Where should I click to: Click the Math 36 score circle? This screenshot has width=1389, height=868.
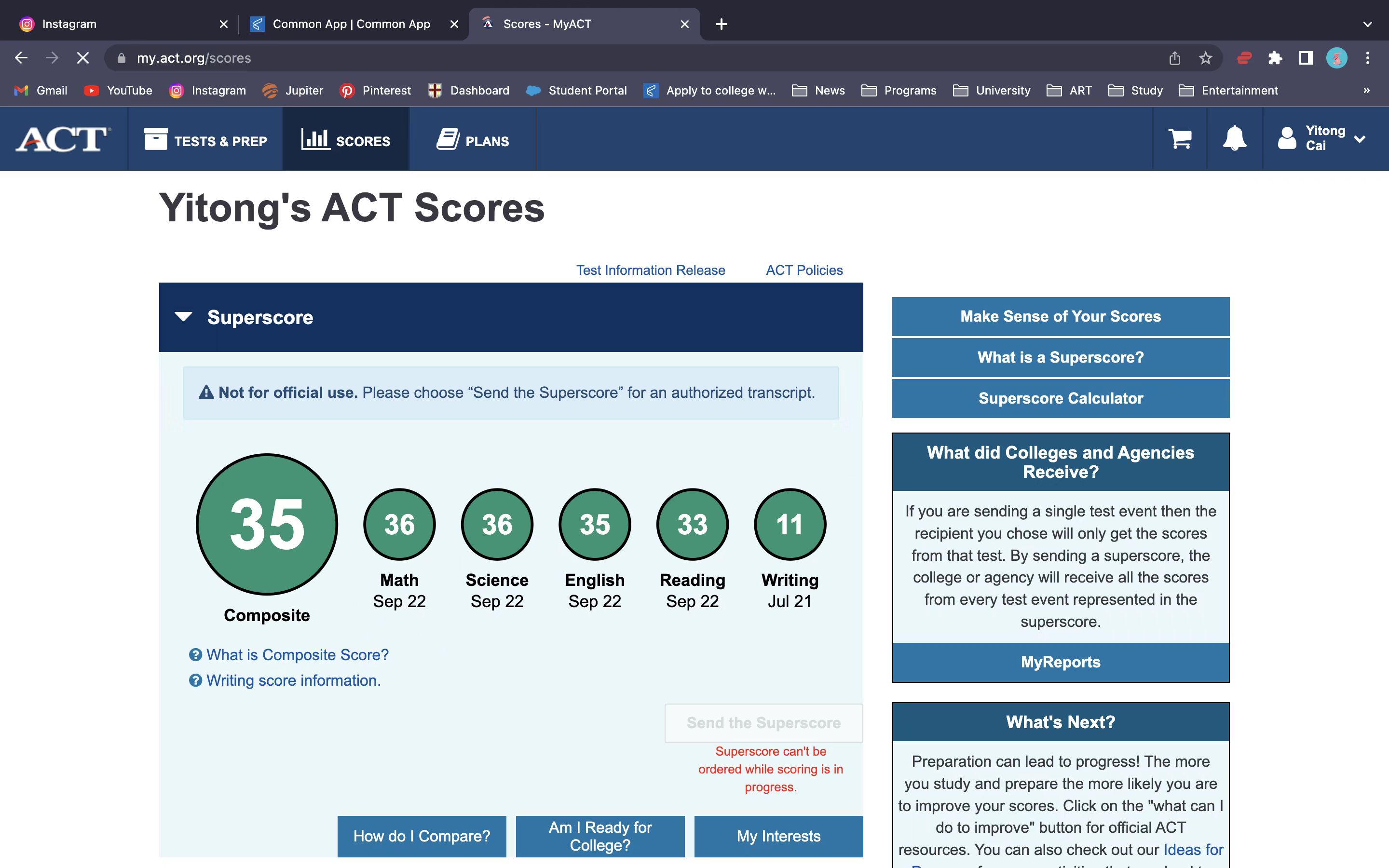(399, 524)
